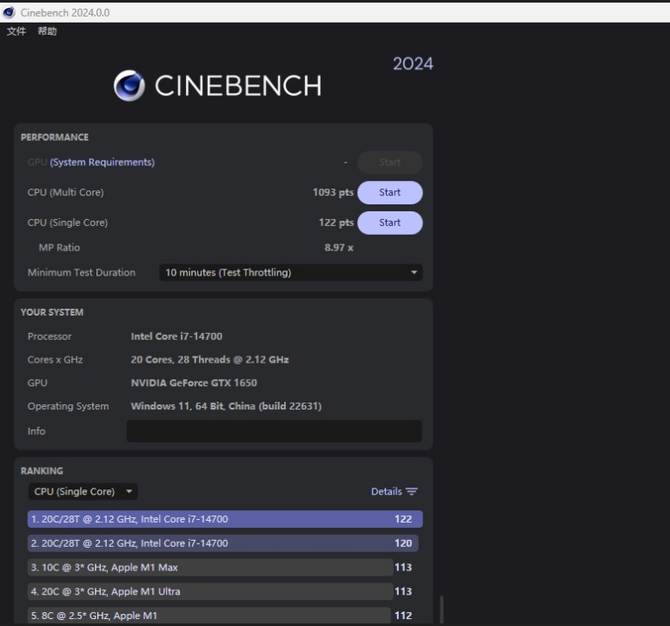Click the Cinebench sphere logo

(129, 85)
